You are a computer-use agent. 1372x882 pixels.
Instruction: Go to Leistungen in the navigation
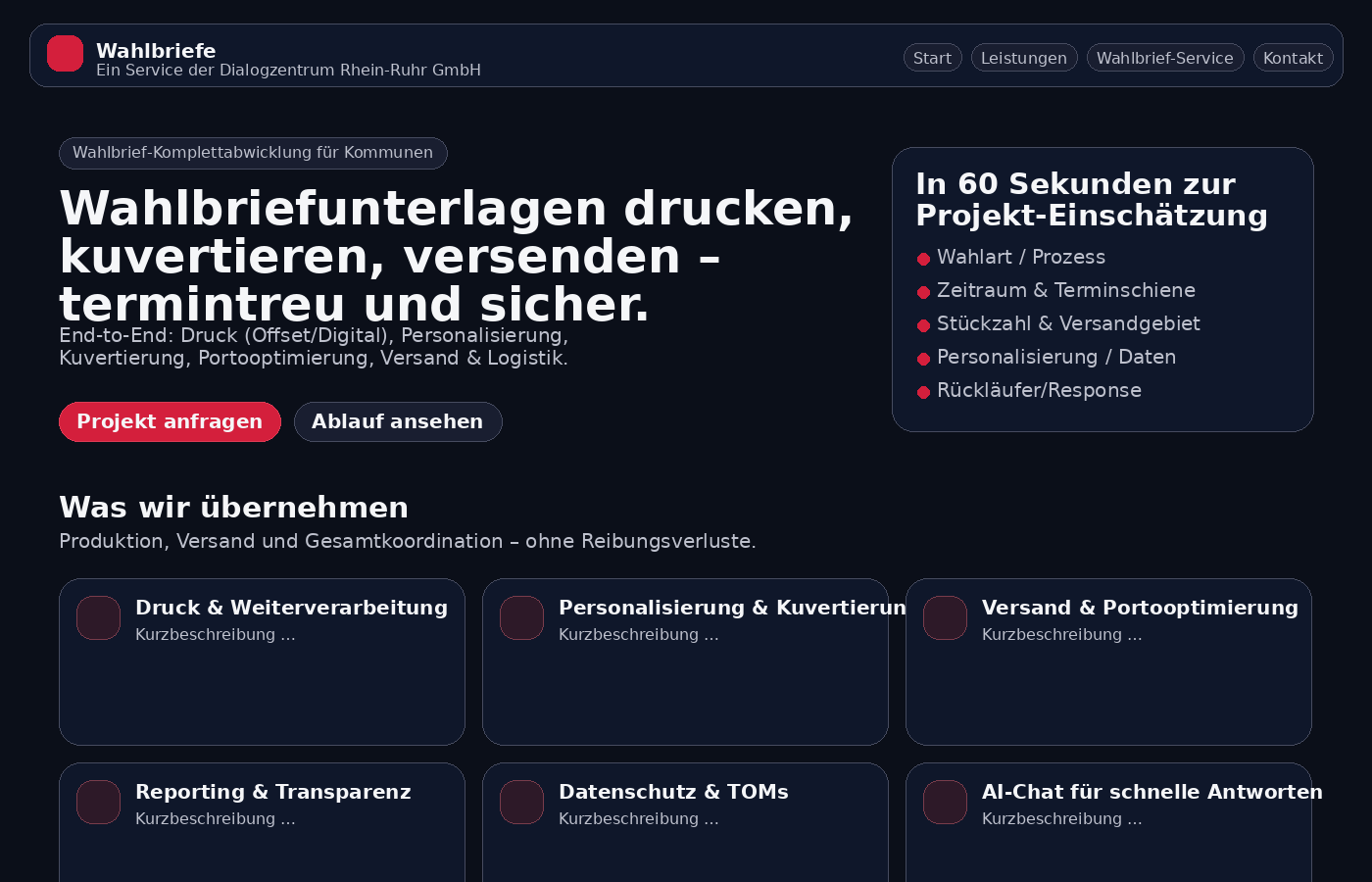click(1023, 58)
